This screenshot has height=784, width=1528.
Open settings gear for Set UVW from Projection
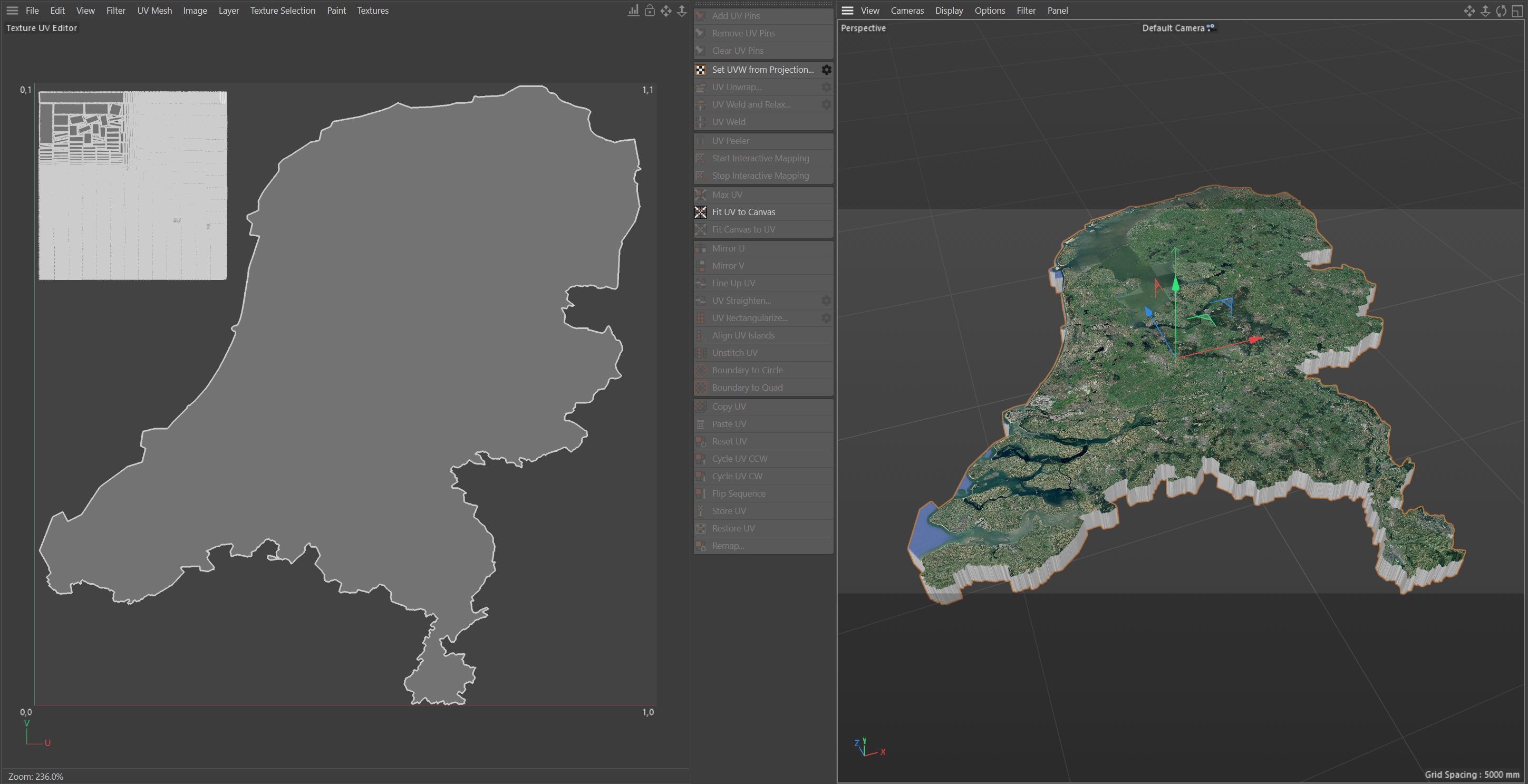point(826,70)
